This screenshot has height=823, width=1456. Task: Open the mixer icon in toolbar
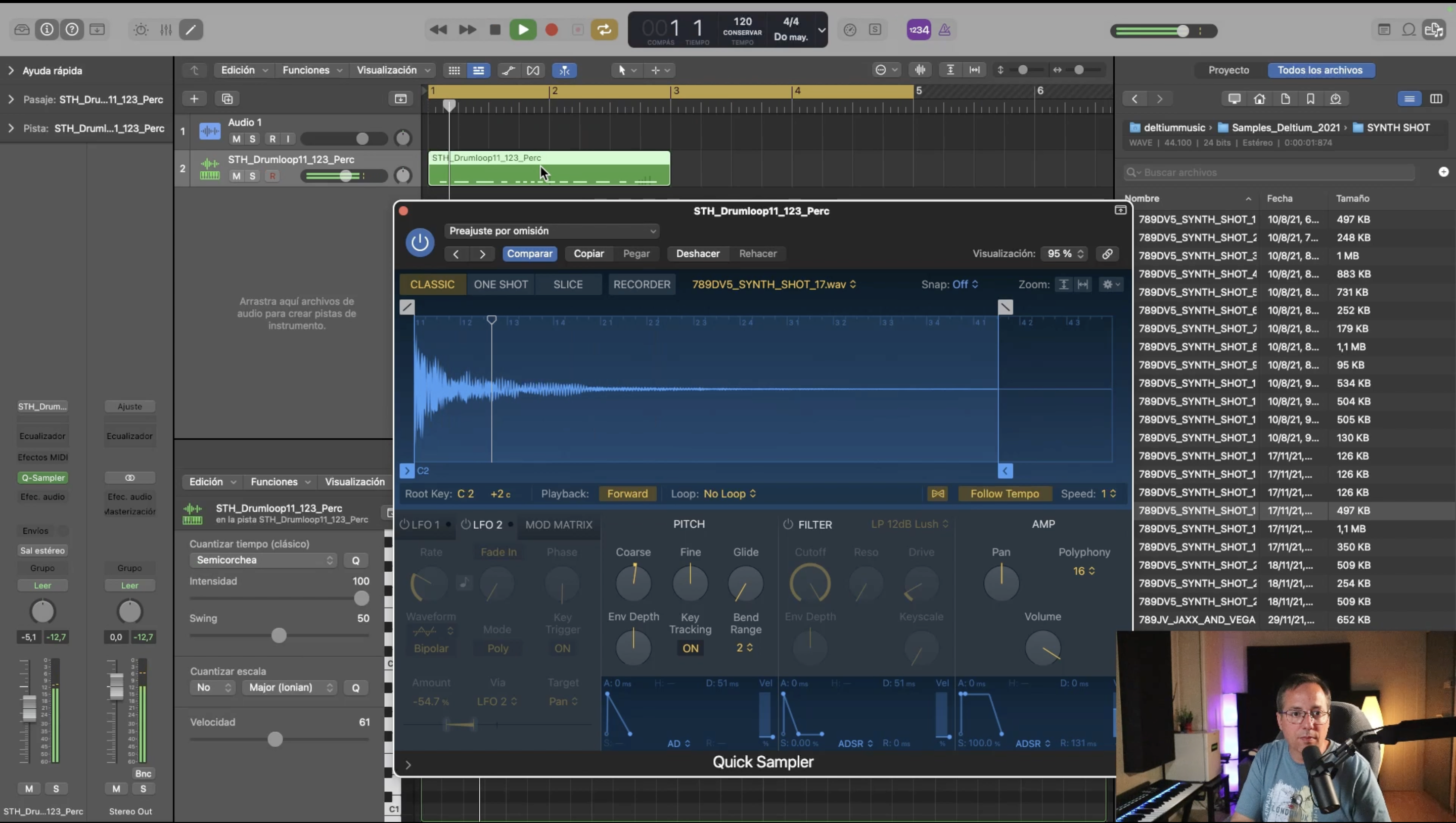point(166,30)
